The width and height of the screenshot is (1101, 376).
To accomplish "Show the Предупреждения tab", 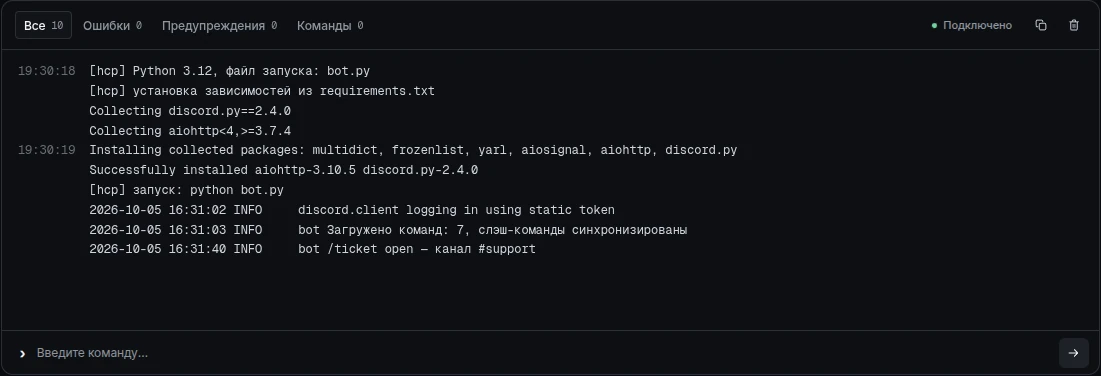I will tap(219, 25).
